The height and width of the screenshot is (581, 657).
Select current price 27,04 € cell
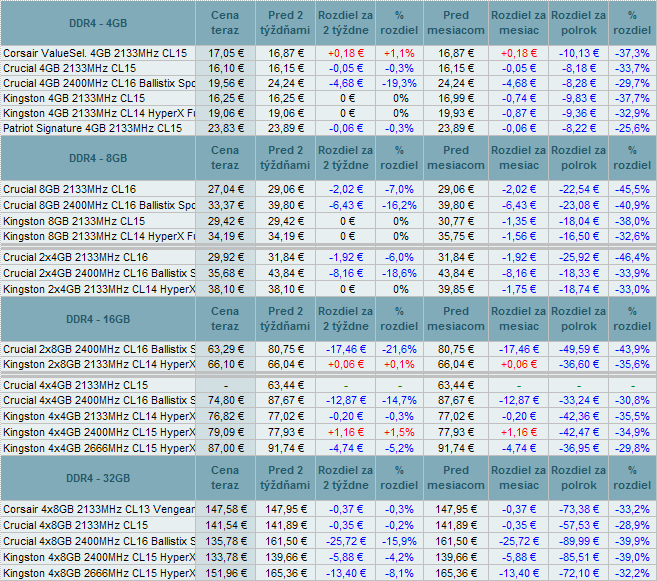click(x=225, y=189)
